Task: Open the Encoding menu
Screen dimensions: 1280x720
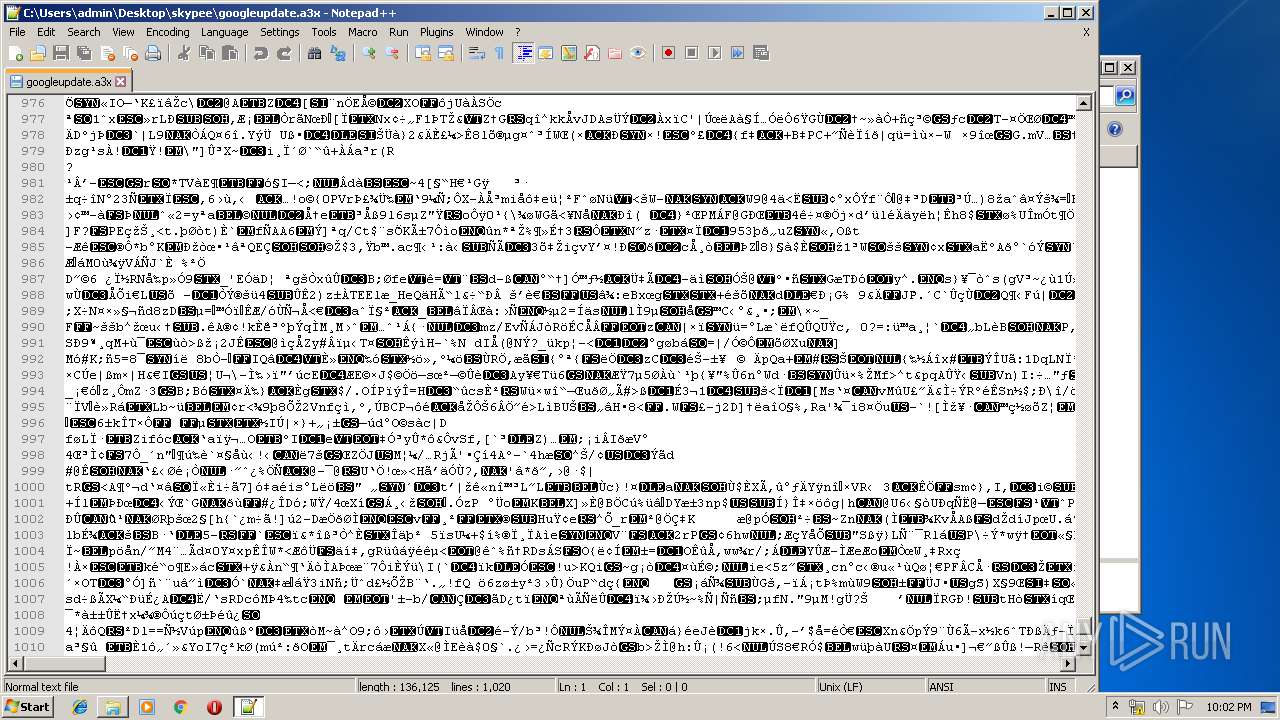Action: click(x=167, y=32)
